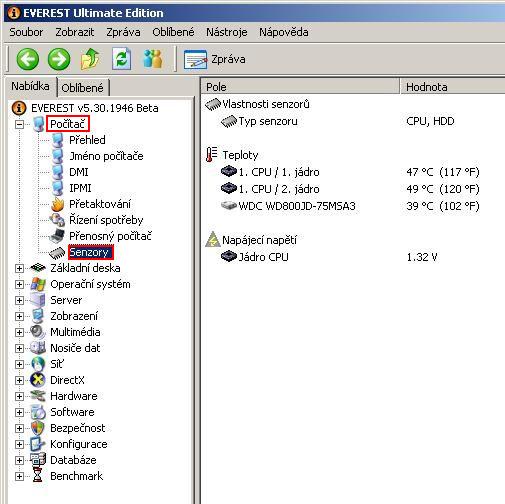This screenshot has width=505, height=504.
Task: Select the 1. CPU / 2. jádro row
Action: pyautogui.click(x=279, y=189)
